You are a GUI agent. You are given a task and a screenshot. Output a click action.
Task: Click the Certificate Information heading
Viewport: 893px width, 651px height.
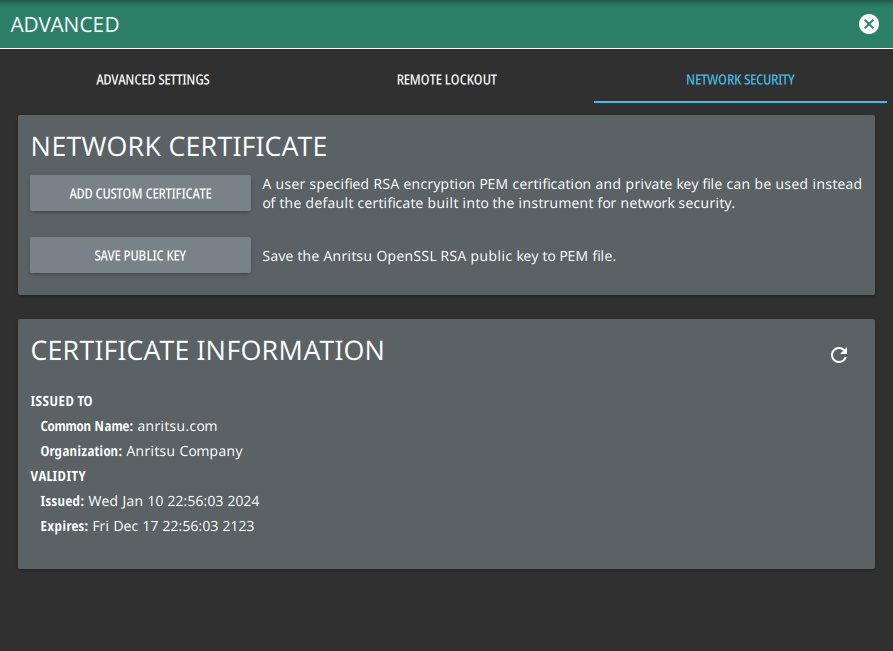[x=207, y=350]
